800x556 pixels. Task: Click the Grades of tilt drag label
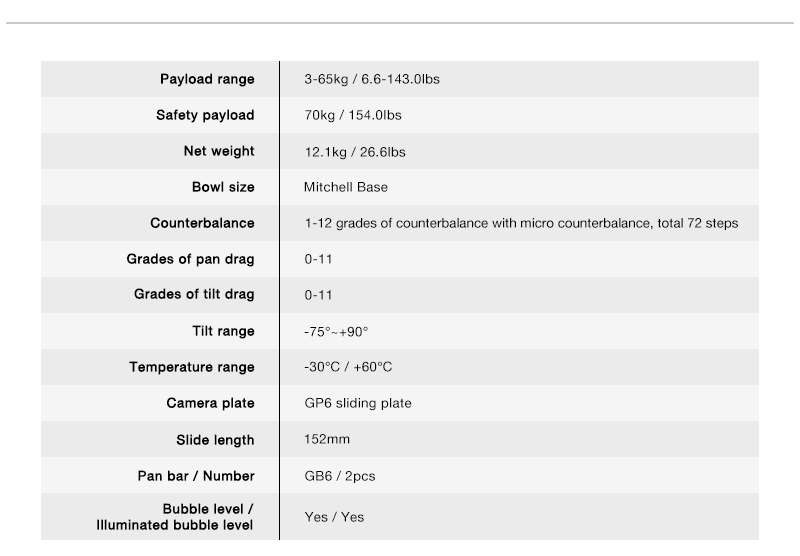coord(194,294)
